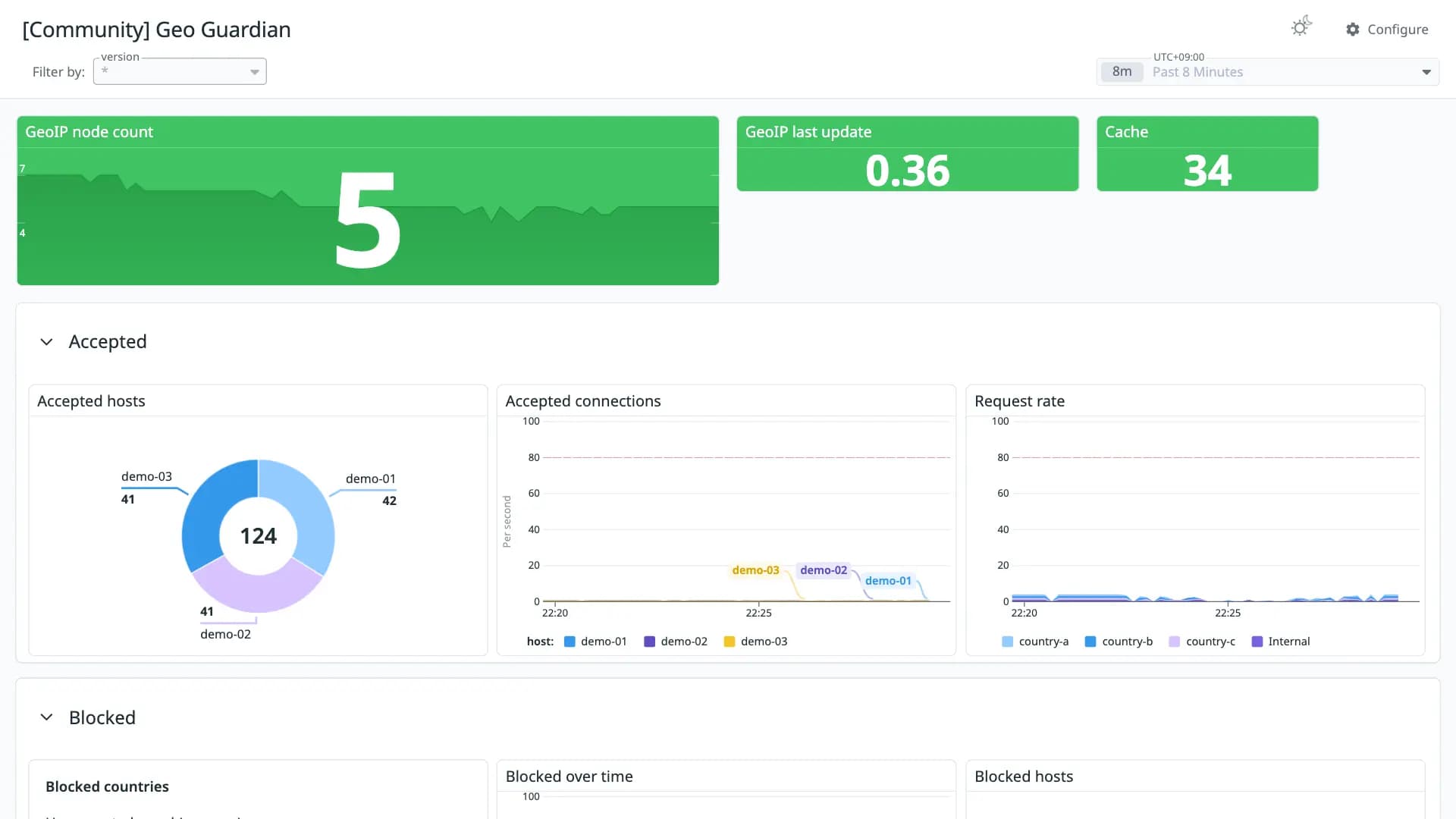Toggle the dark mode sun-moon icon
The height and width of the screenshot is (819, 1456).
coord(1301,27)
